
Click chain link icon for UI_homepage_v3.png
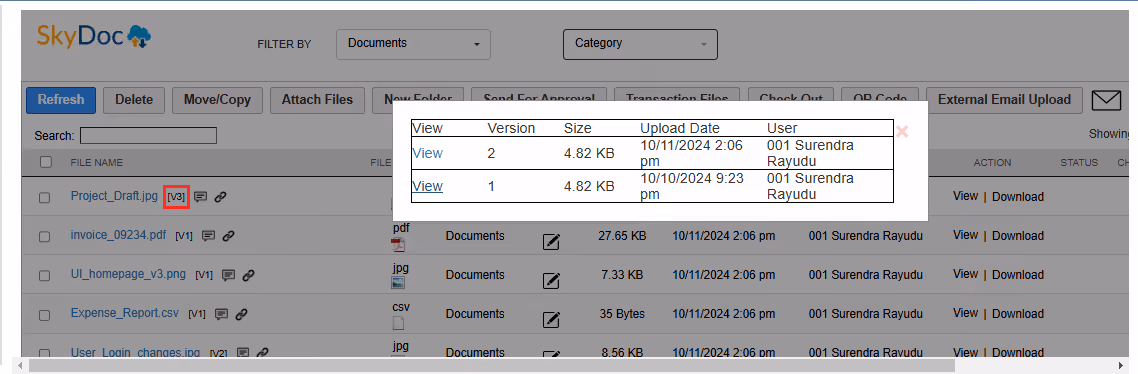[x=248, y=275]
